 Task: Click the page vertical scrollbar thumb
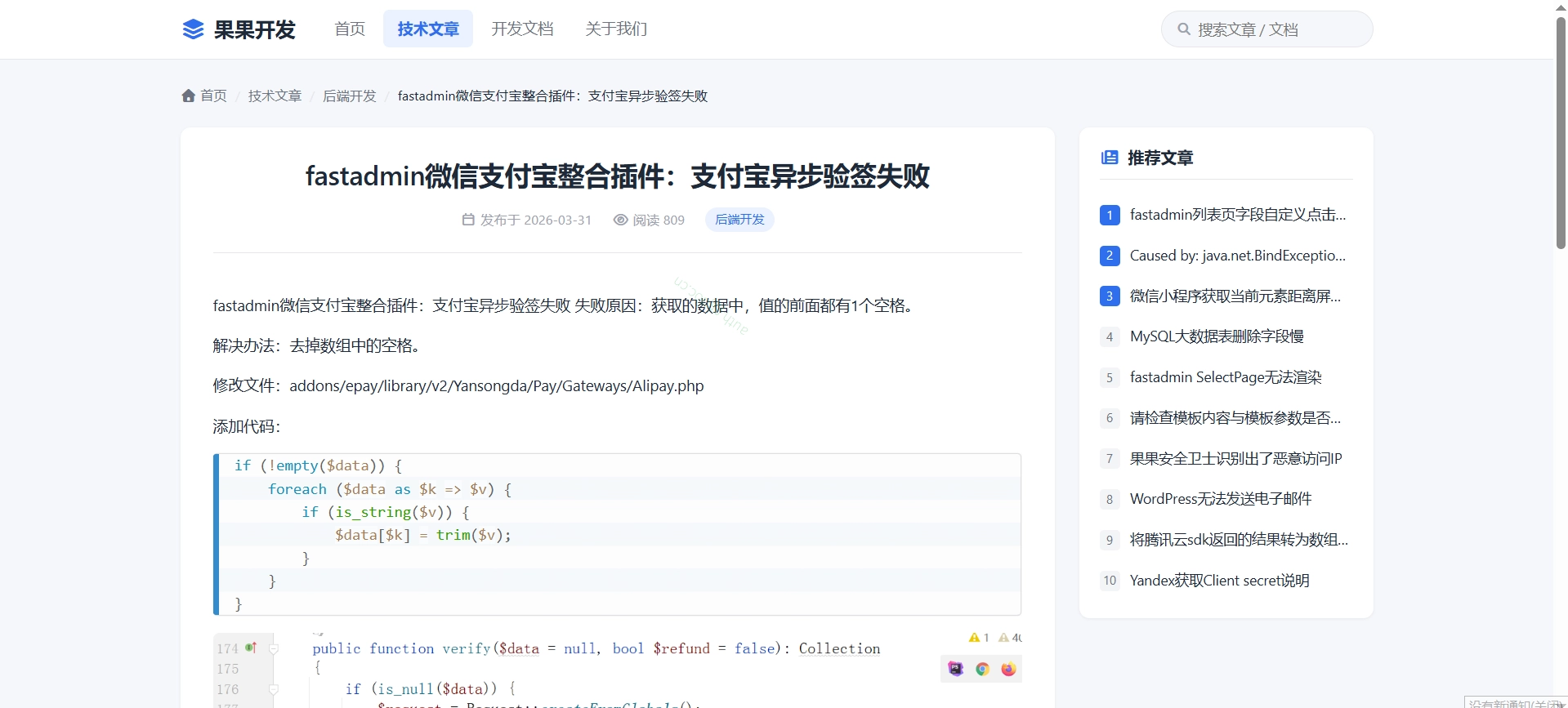coord(1561,133)
